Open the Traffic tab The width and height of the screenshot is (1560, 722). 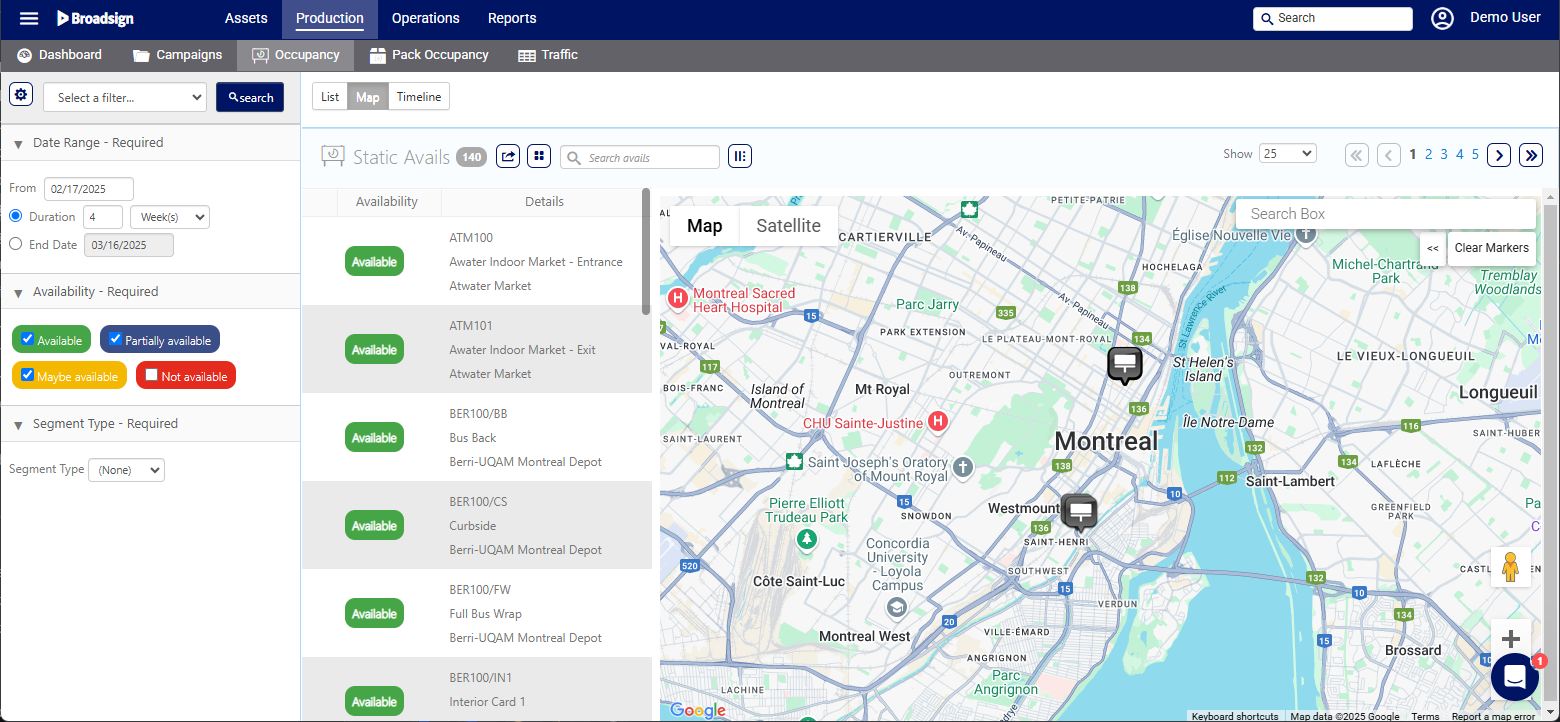click(548, 55)
